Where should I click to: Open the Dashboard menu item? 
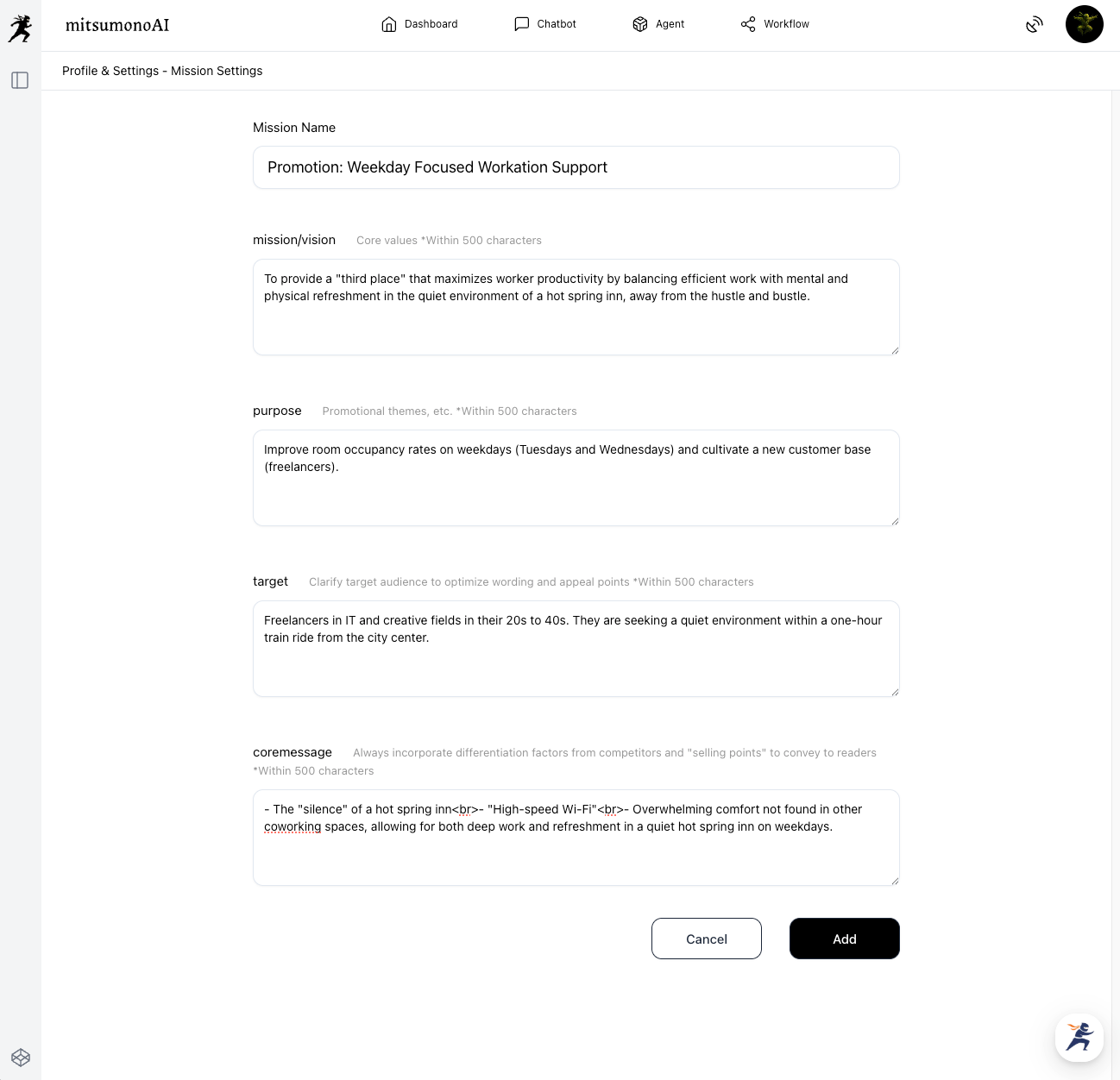(431, 24)
